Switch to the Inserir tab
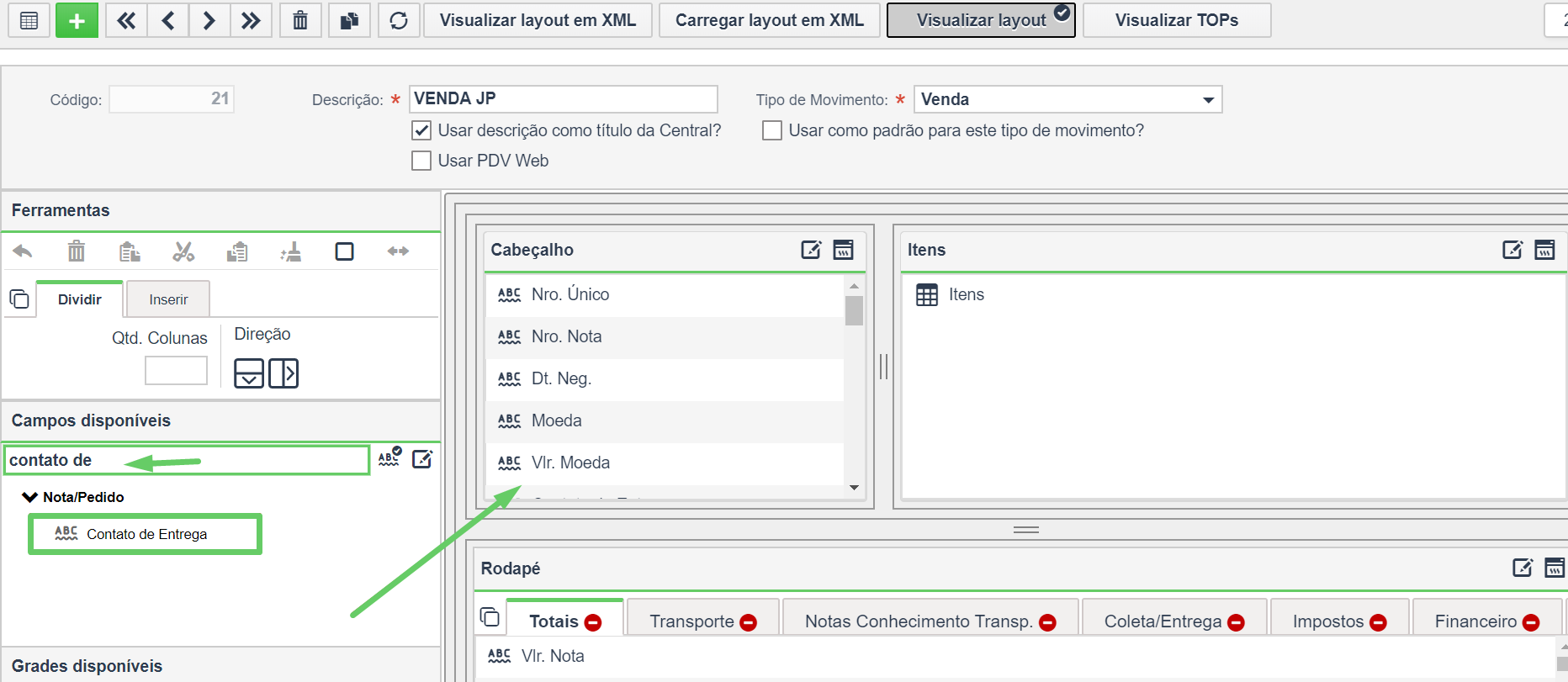 (168, 299)
